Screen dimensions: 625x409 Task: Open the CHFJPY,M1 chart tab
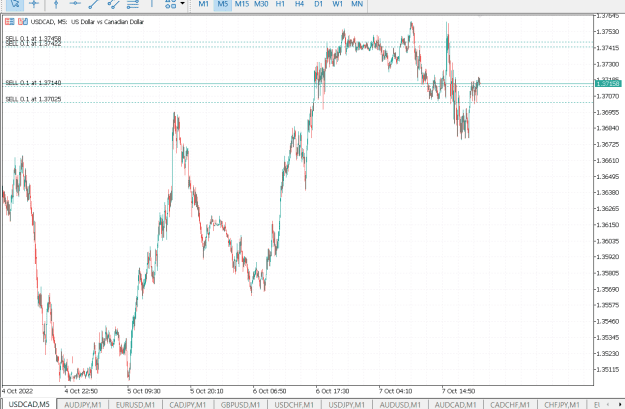pos(562,405)
